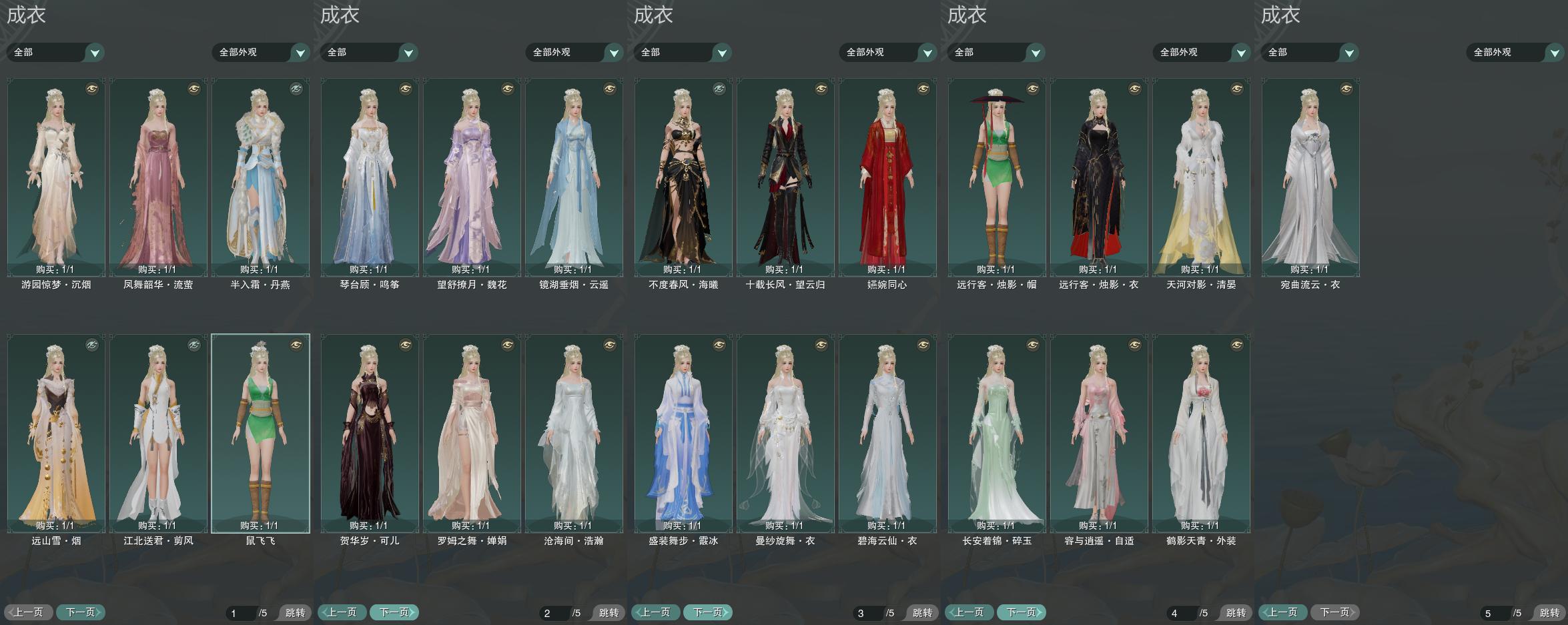Toggle eye icon on 游园惊梦·沉烟 card
Image resolution: width=1568 pixels, height=625 pixels.
tap(92, 89)
